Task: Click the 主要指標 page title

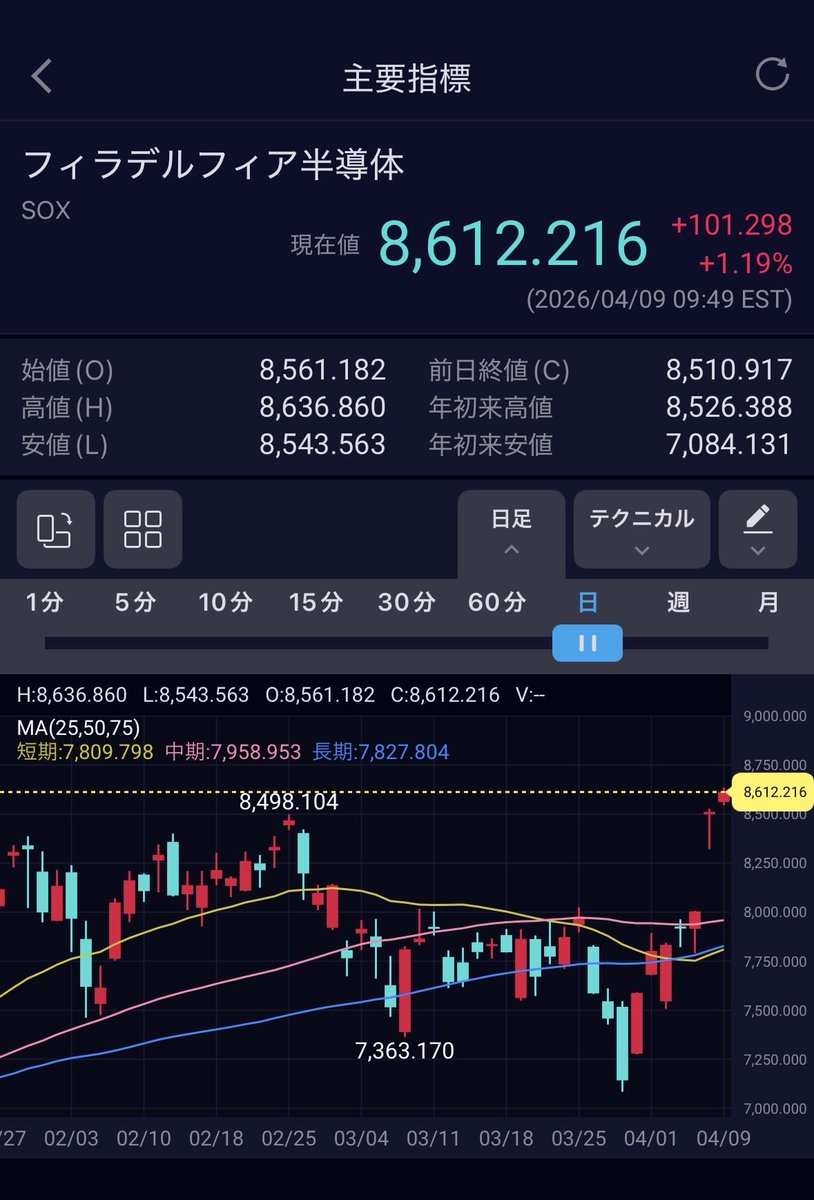Action: click(407, 77)
